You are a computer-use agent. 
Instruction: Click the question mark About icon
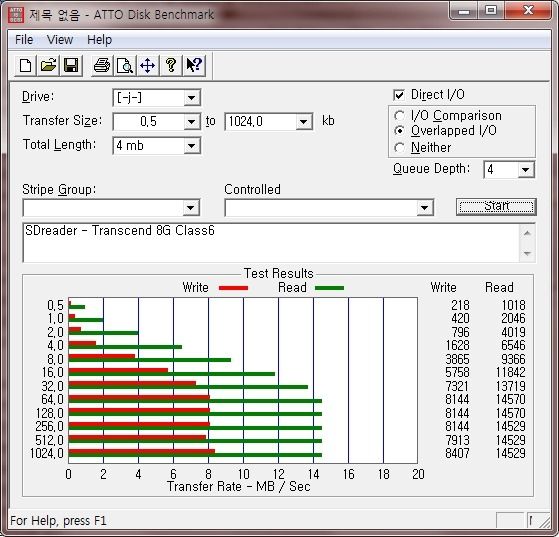point(171,66)
